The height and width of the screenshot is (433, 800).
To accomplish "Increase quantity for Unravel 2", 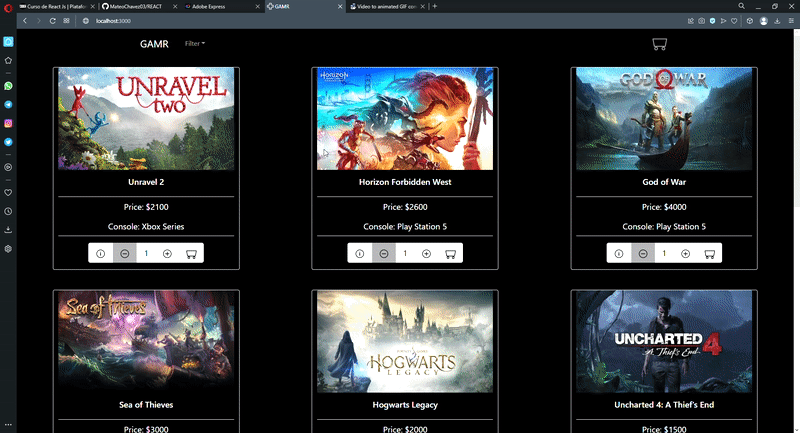I will tap(167, 253).
